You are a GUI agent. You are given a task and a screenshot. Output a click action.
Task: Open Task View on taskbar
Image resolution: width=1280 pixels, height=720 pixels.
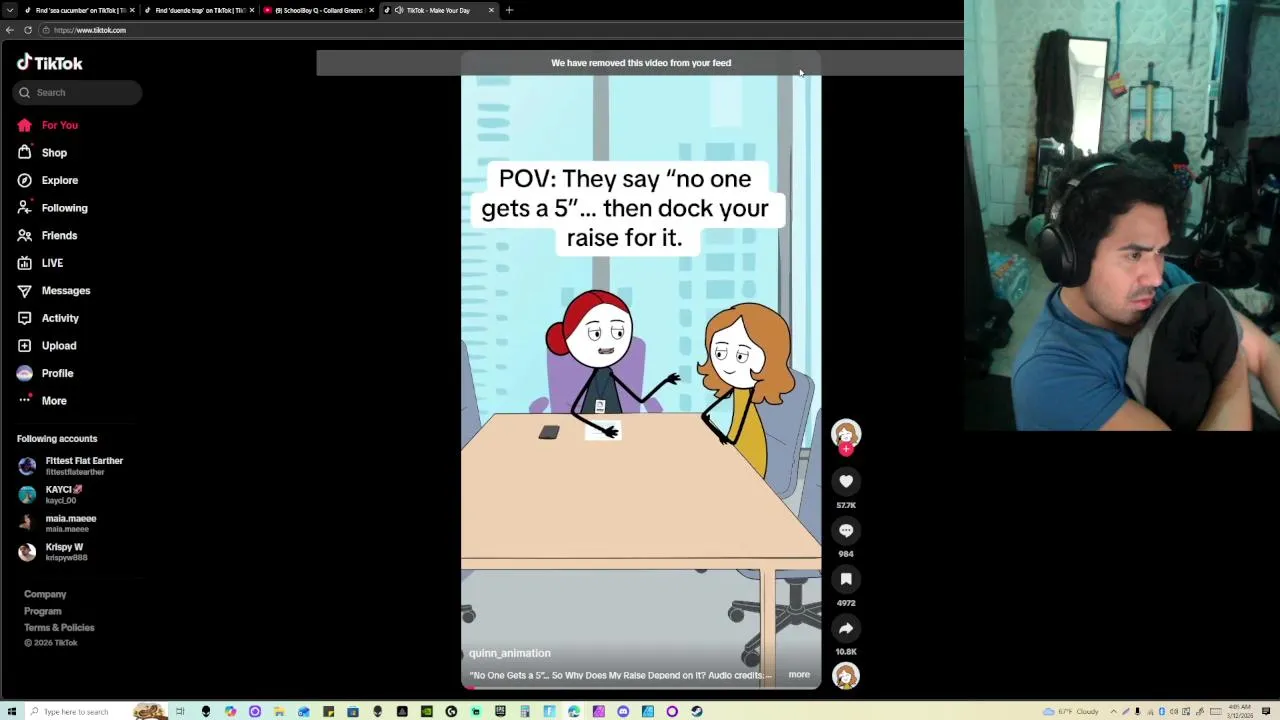pyautogui.click(x=180, y=711)
